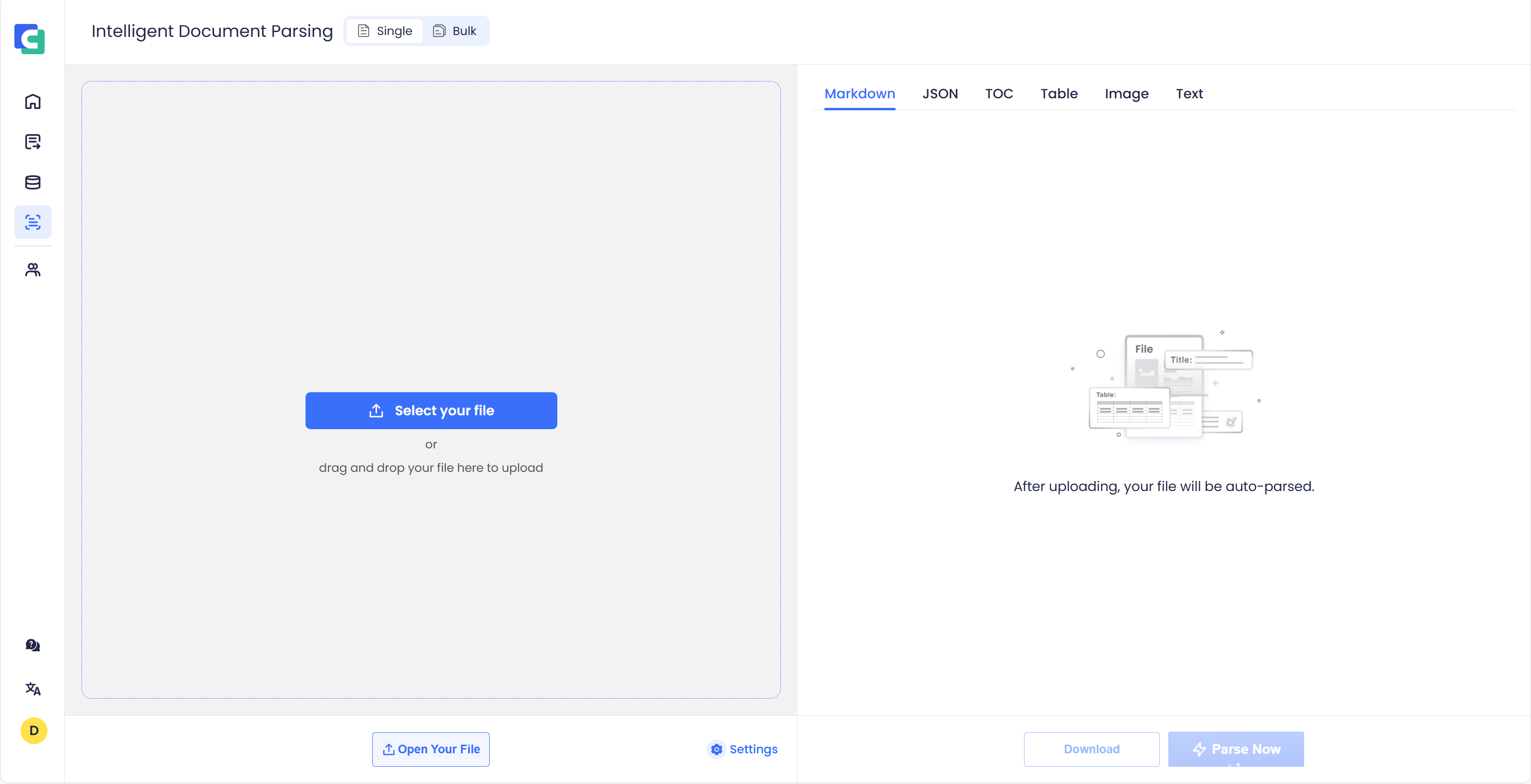Screen dimensions: 1531x784
Task: Show the Image tab
Action: click(x=1126, y=94)
